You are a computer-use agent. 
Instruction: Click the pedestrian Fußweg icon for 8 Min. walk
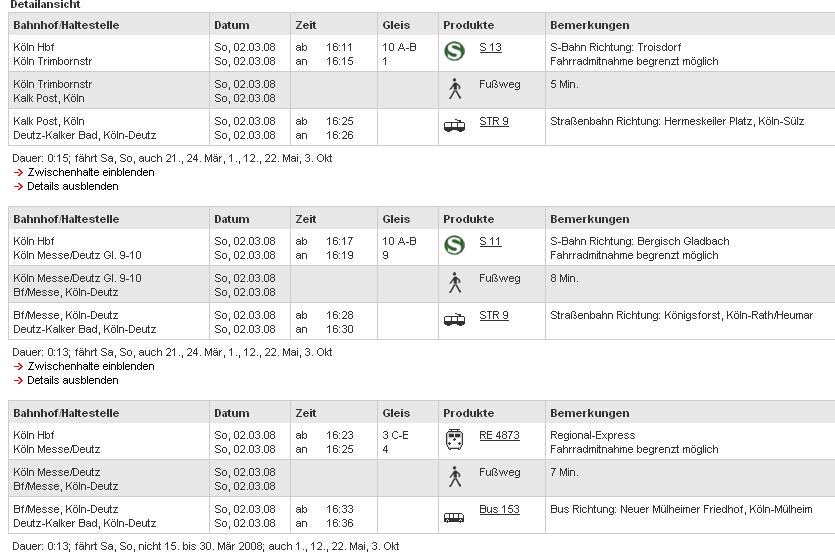[x=455, y=282]
